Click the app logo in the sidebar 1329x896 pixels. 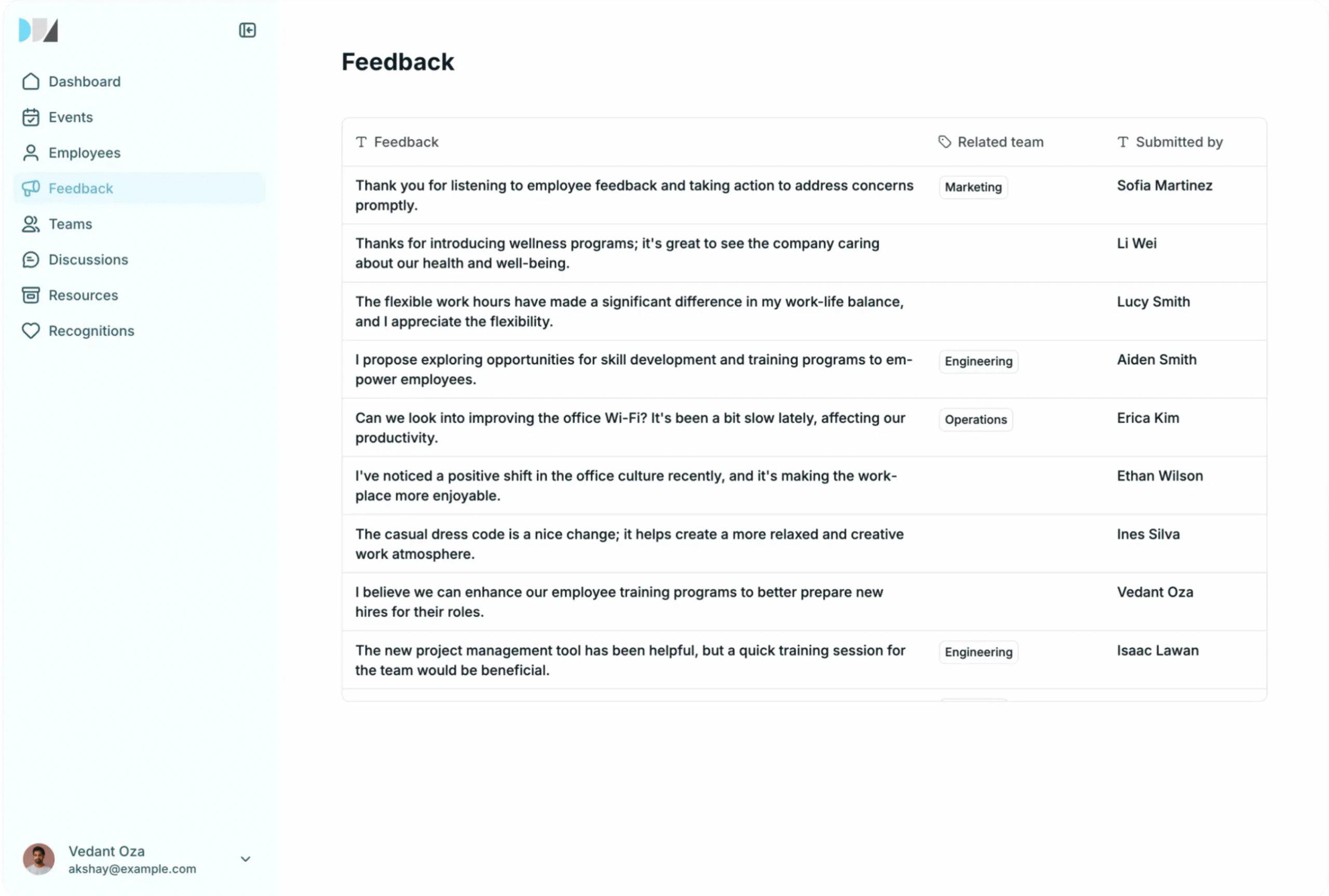38,30
